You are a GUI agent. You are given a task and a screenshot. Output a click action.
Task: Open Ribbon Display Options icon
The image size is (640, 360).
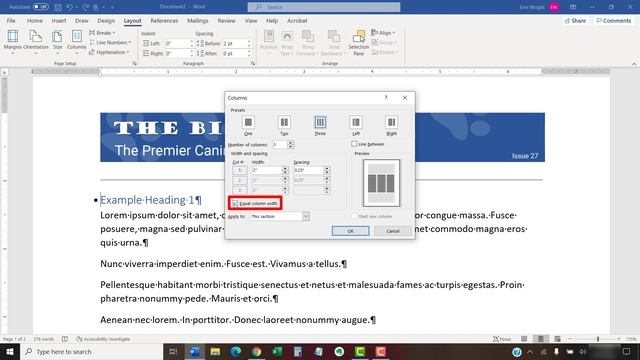573,7
